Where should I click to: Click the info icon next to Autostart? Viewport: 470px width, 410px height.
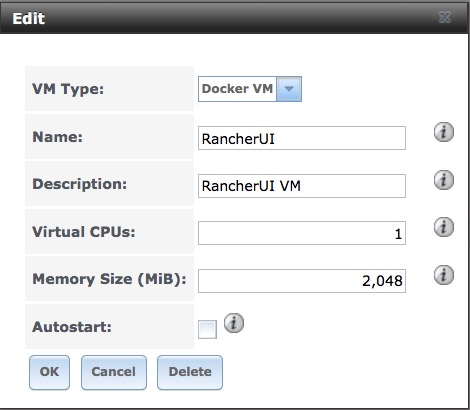pos(234,323)
